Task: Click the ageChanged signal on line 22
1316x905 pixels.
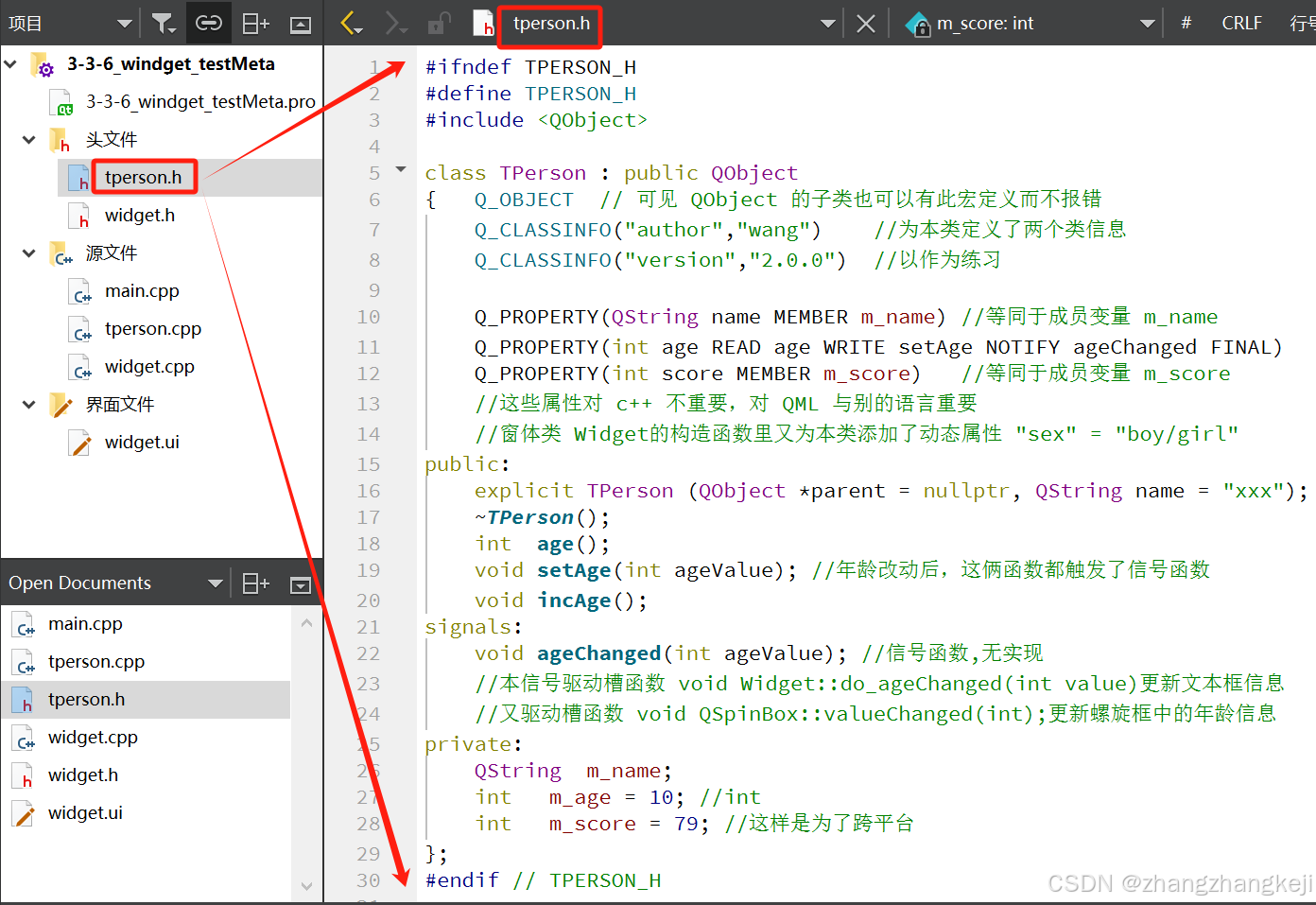Action: [x=598, y=653]
